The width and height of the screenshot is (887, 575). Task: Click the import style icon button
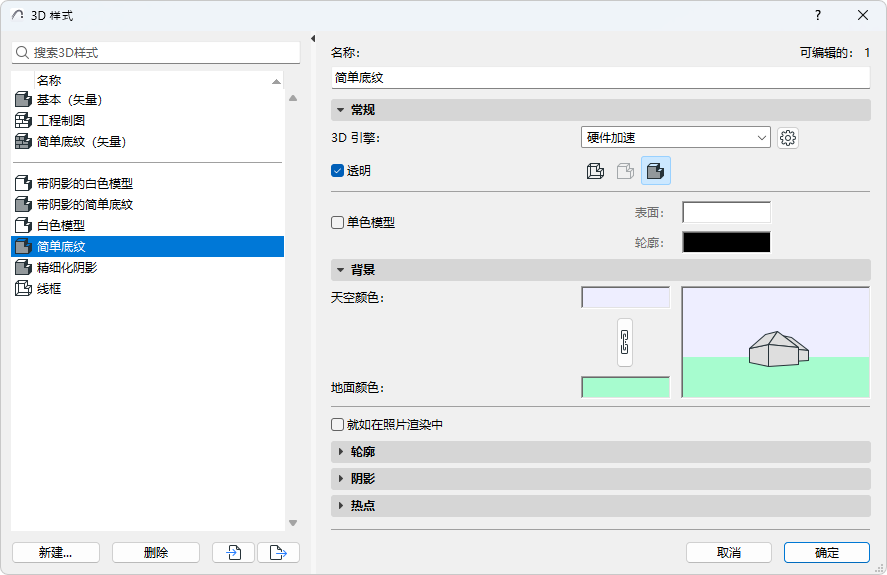[234, 552]
